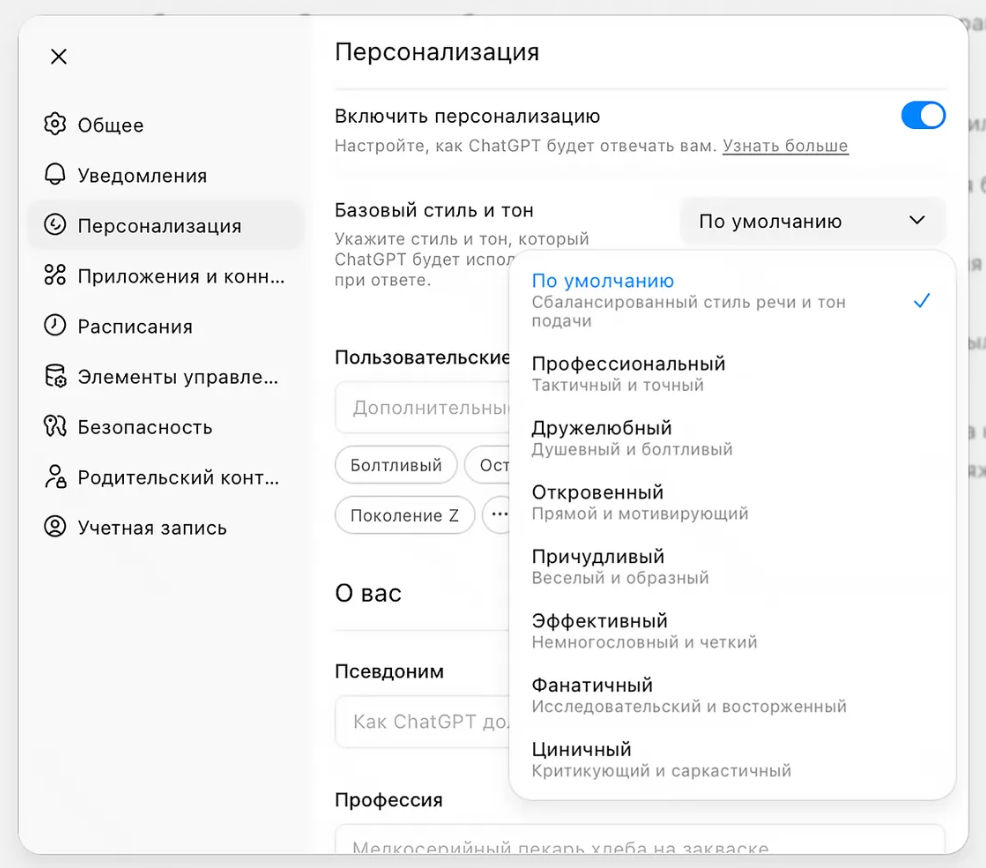Viewport: 986px width, 868px height.
Task: Click the Болтливый suggestion chip
Action: point(396,465)
